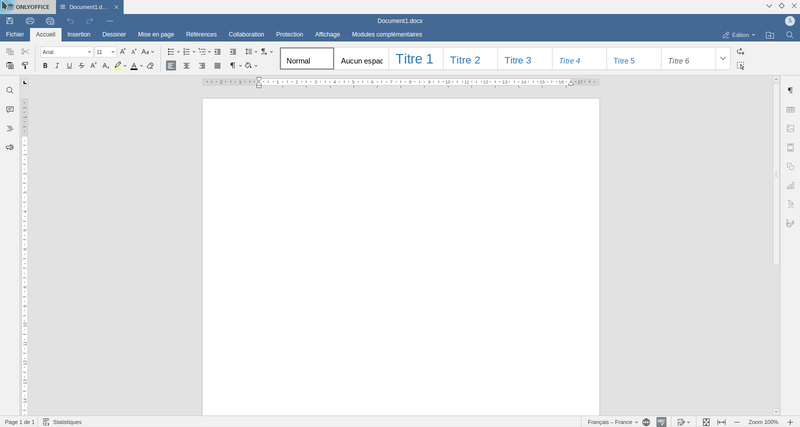The height and width of the screenshot is (427, 800).
Task: Click the Print icon
Action: tap(30, 20)
